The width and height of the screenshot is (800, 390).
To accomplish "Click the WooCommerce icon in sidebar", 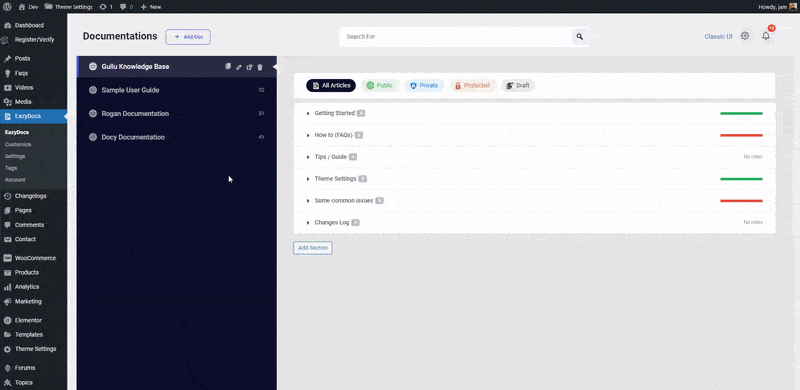I will [8, 258].
